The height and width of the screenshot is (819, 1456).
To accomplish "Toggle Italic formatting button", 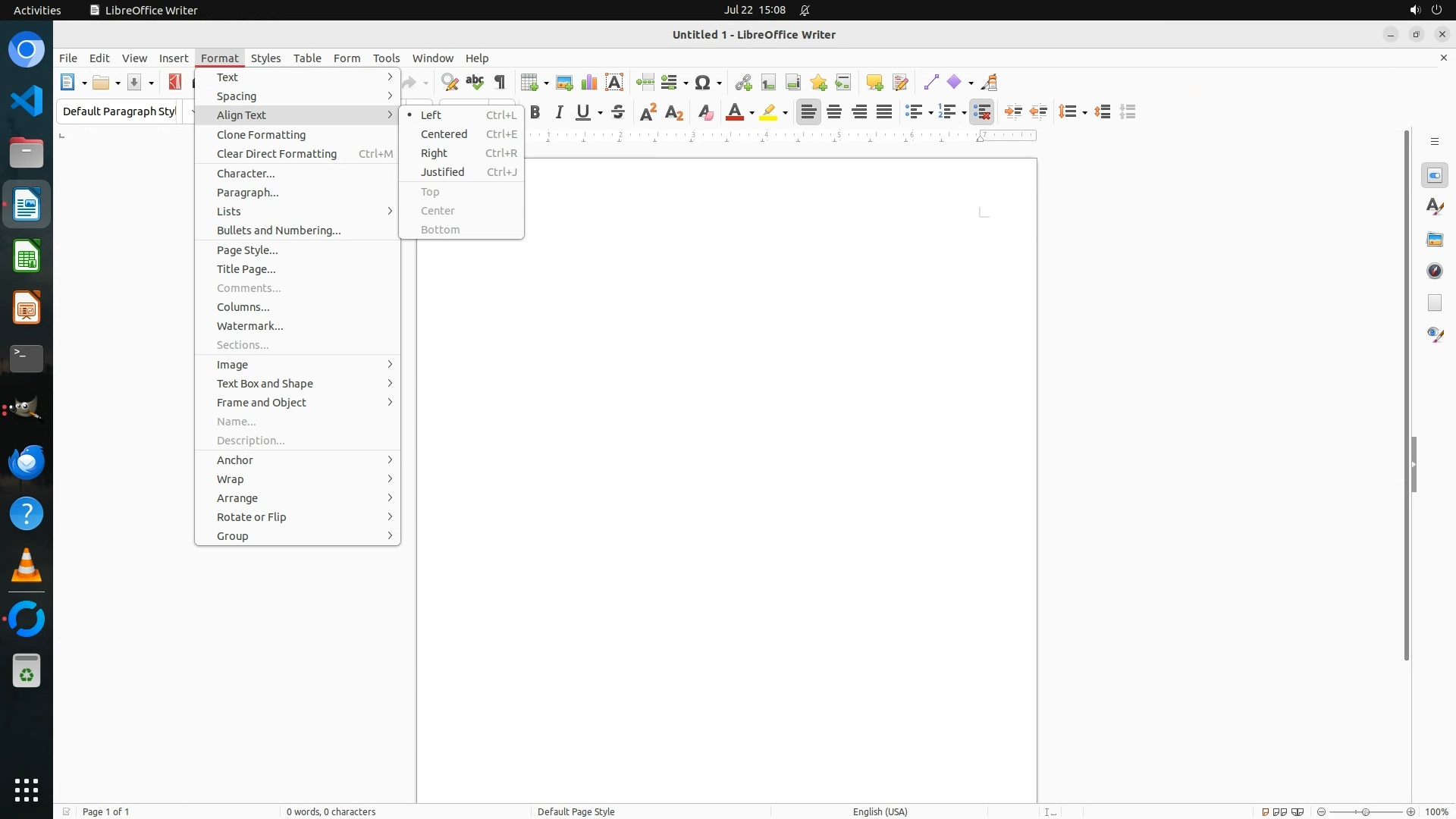I will (560, 112).
